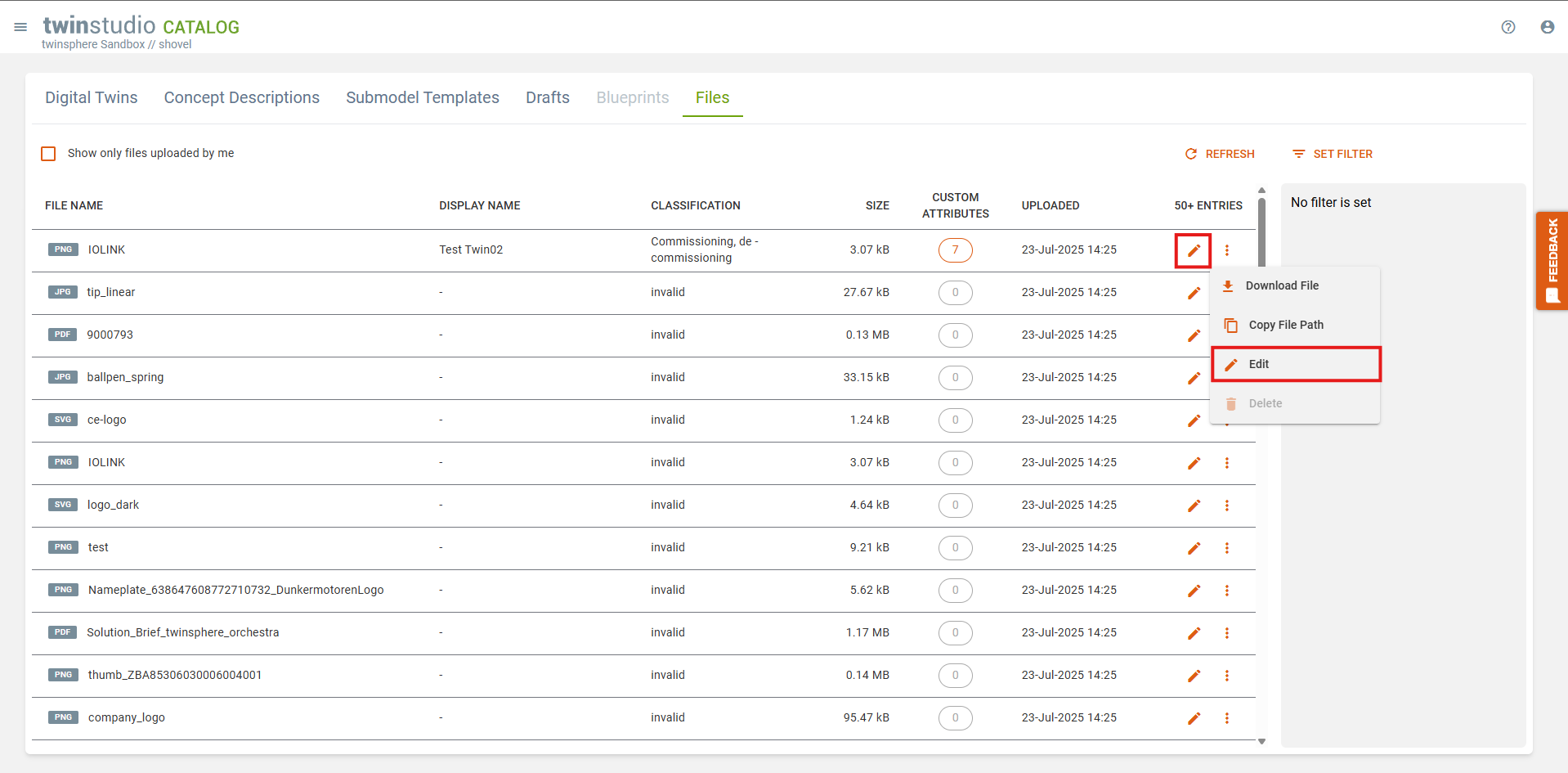Go to the Submodel Templates tab
Image resolution: width=1568 pixels, height=773 pixels.
pyautogui.click(x=422, y=97)
